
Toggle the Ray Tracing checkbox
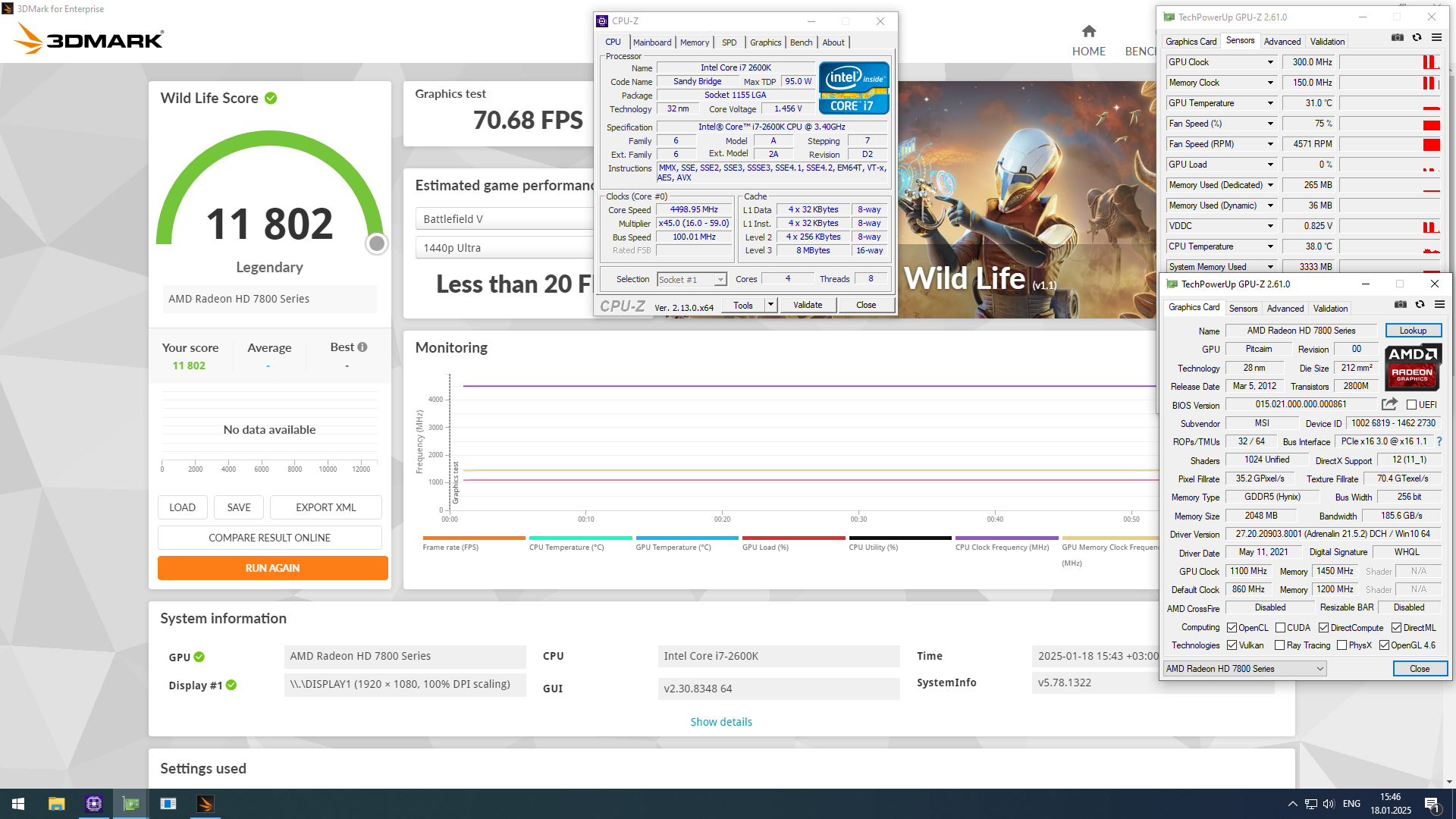click(x=1280, y=645)
